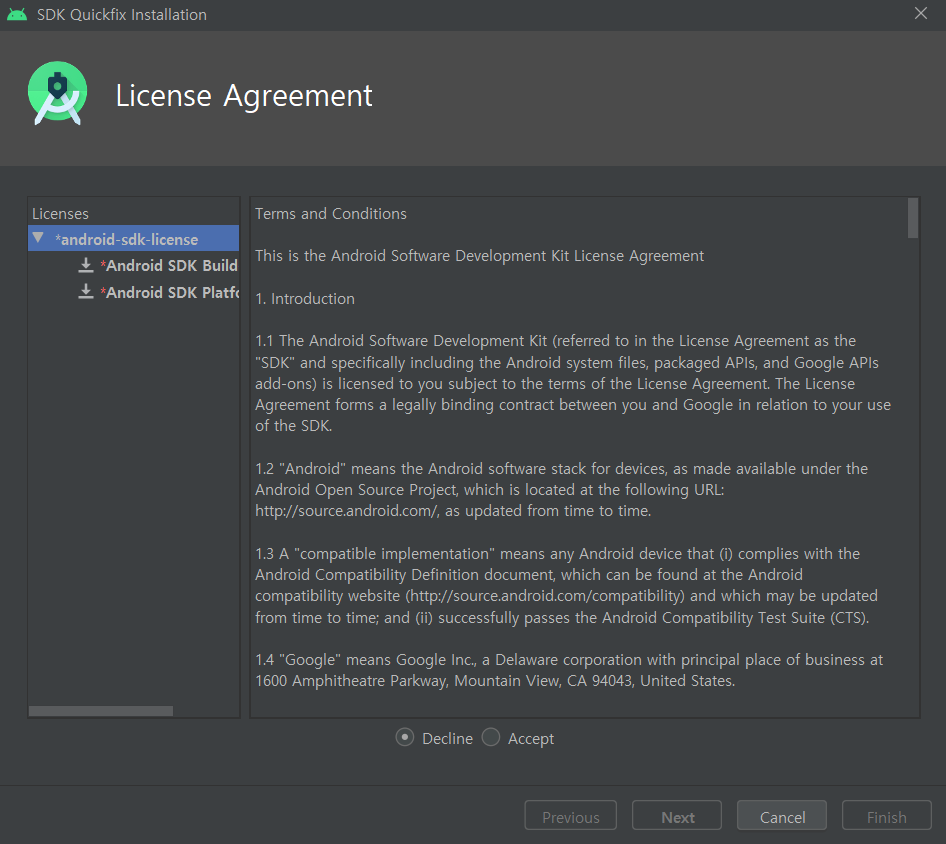Viewport: 946px width, 844px height.
Task: Click the 'Licenses' heading text
Action: click(60, 214)
